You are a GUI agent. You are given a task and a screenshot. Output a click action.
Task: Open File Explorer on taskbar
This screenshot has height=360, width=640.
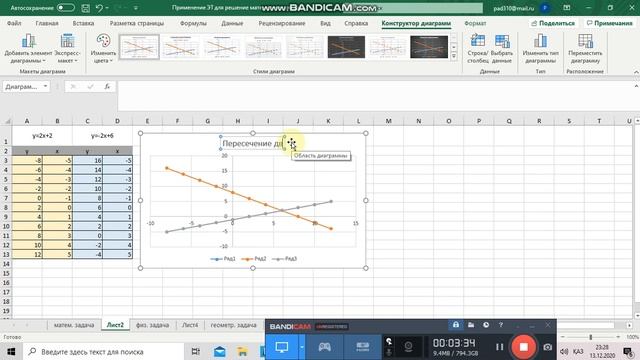click(x=242, y=351)
